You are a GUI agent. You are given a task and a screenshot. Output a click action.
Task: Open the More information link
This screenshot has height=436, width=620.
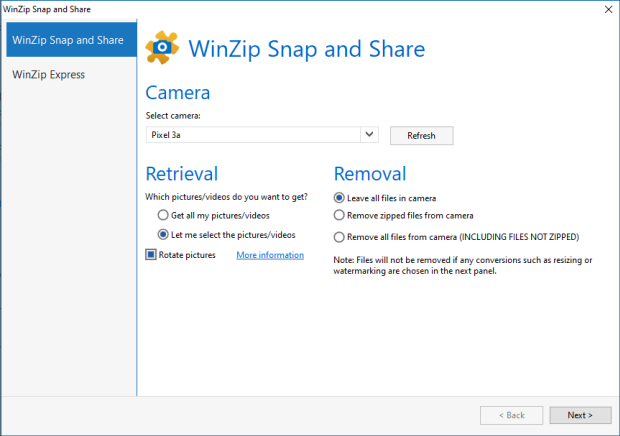[x=270, y=255]
